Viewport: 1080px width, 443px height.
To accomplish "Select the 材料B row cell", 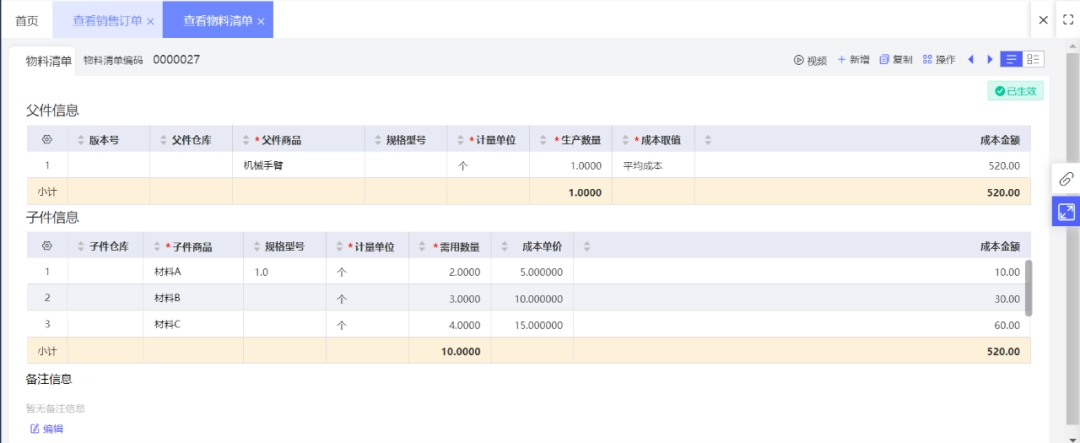I will [x=194, y=298].
